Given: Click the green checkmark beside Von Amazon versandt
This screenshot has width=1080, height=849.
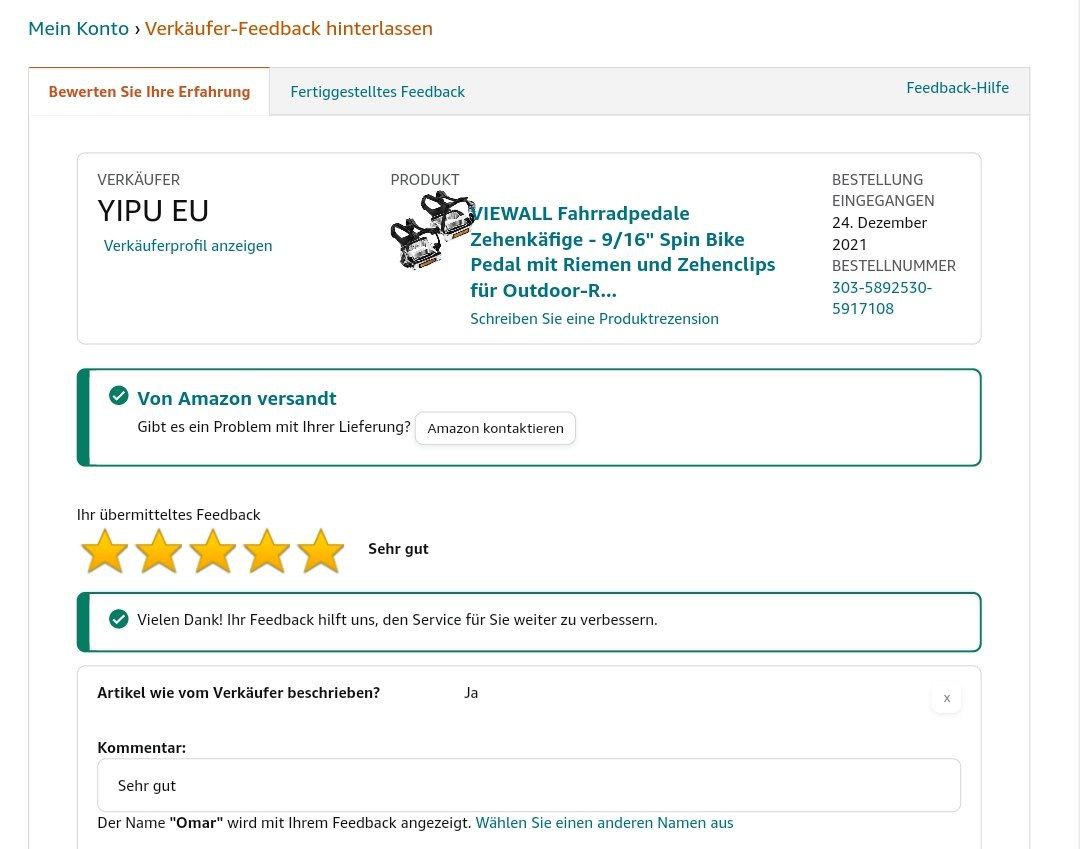Looking at the screenshot, I should [x=119, y=396].
